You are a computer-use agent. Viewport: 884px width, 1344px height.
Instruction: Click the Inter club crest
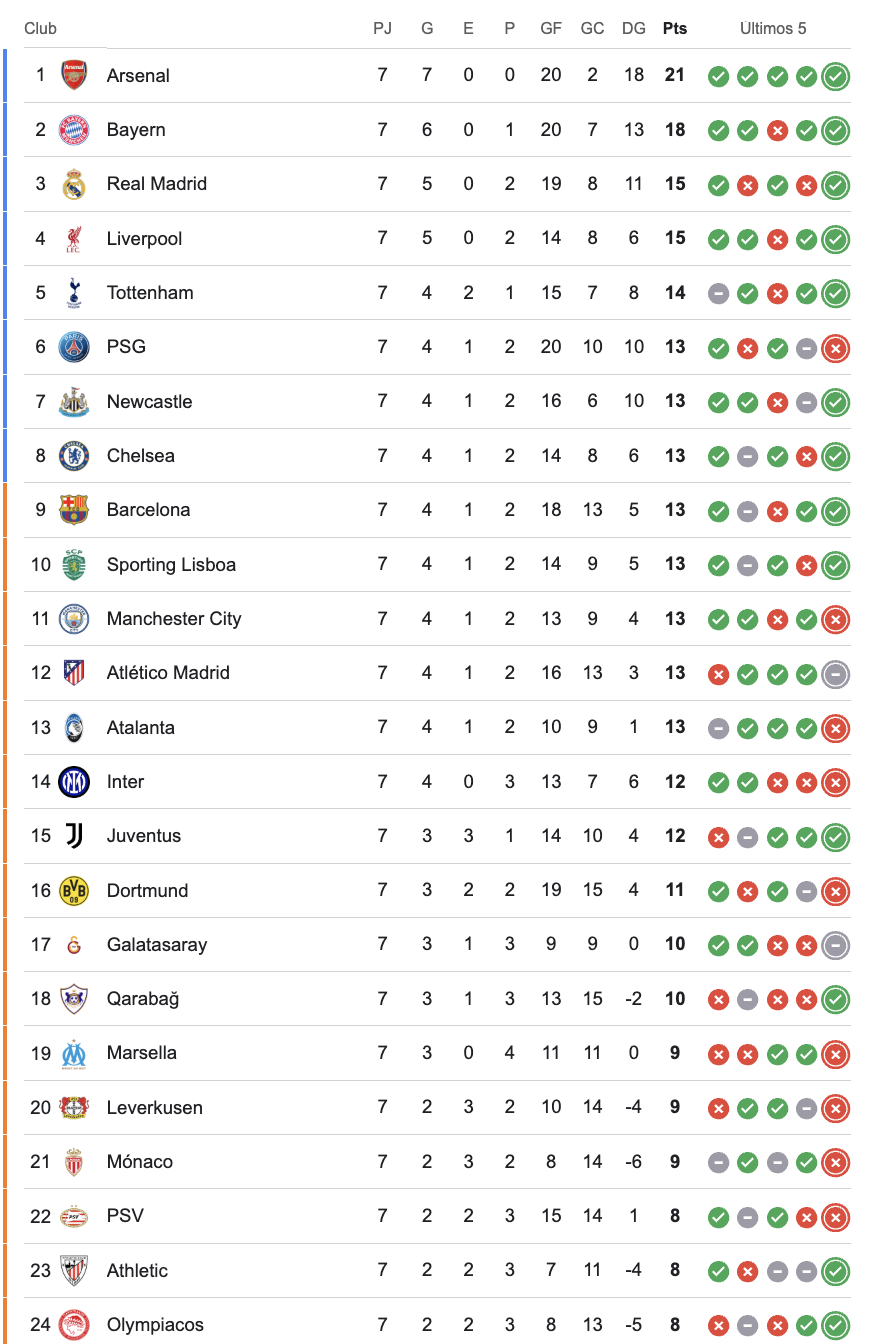pyautogui.click(x=74, y=782)
